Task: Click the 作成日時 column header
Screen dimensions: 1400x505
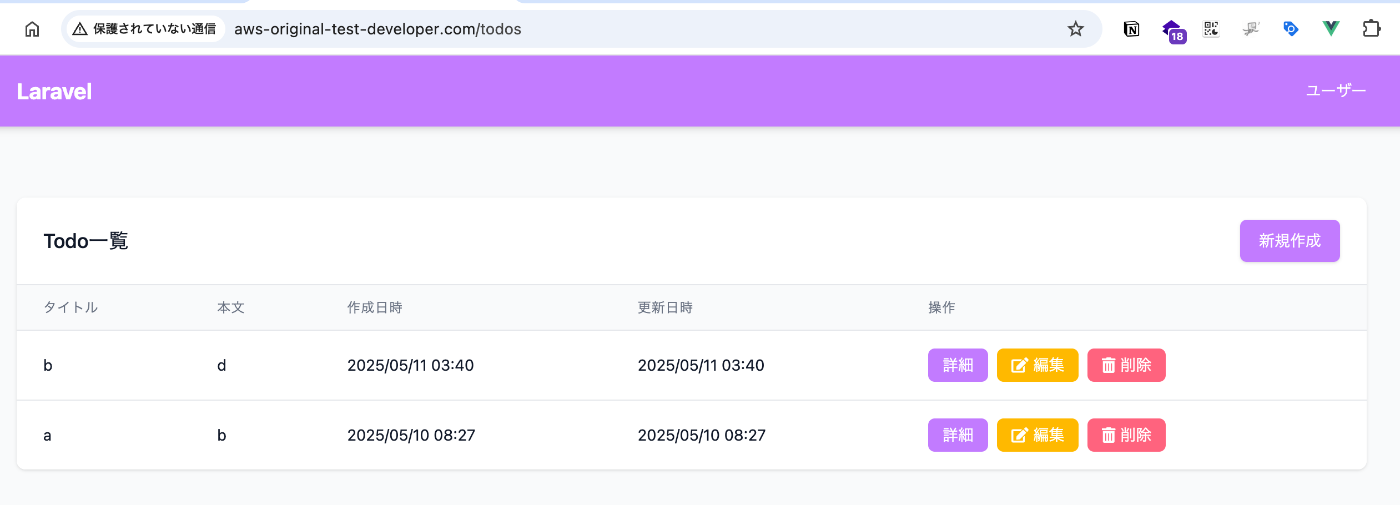Action: 375,307
